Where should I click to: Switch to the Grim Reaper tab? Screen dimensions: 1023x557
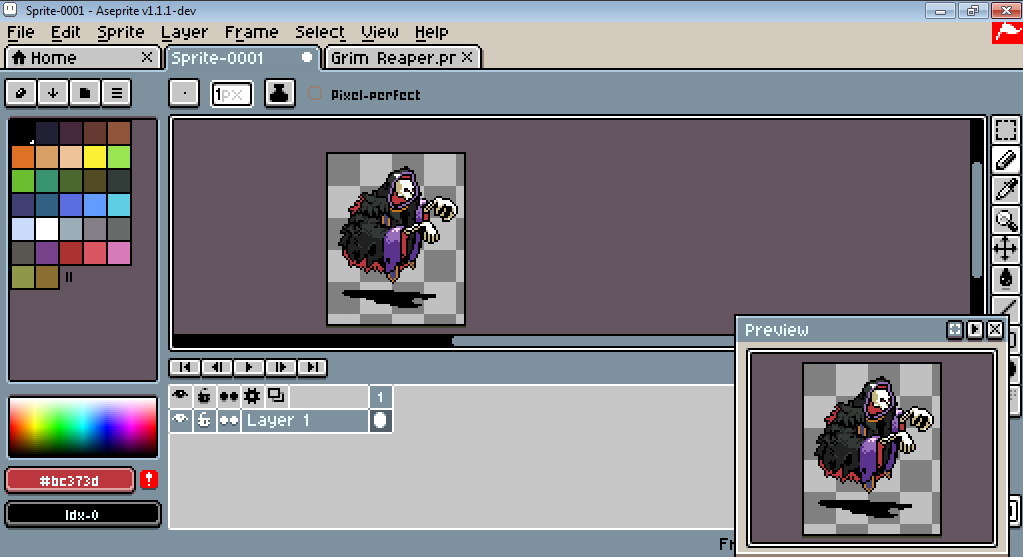click(403, 57)
